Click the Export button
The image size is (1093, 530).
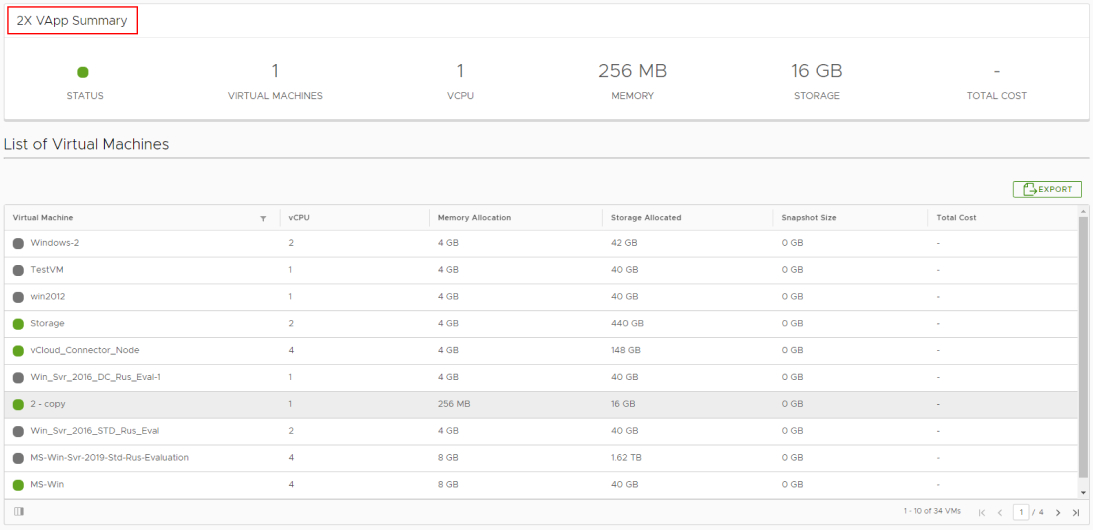click(x=1047, y=189)
